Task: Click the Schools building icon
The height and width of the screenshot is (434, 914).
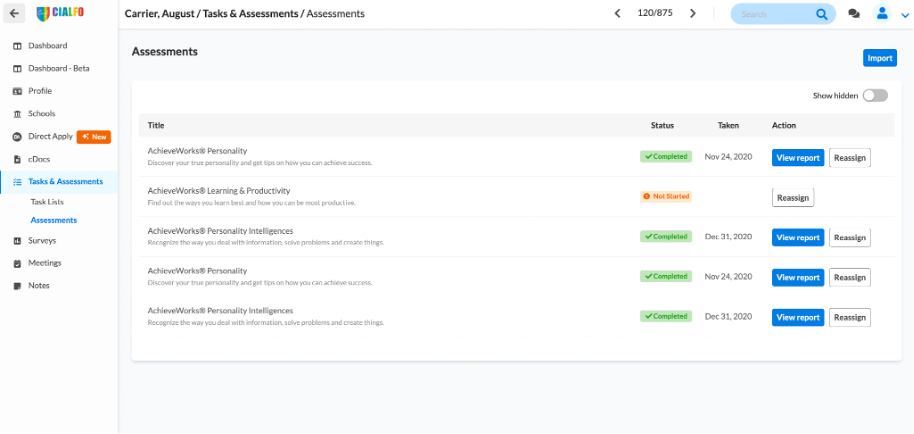Action: point(17,114)
